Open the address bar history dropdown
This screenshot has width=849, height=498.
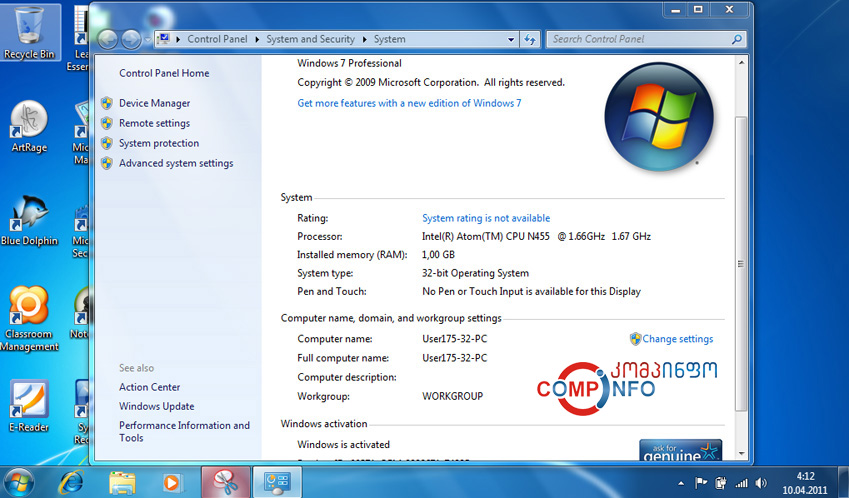tap(510, 40)
